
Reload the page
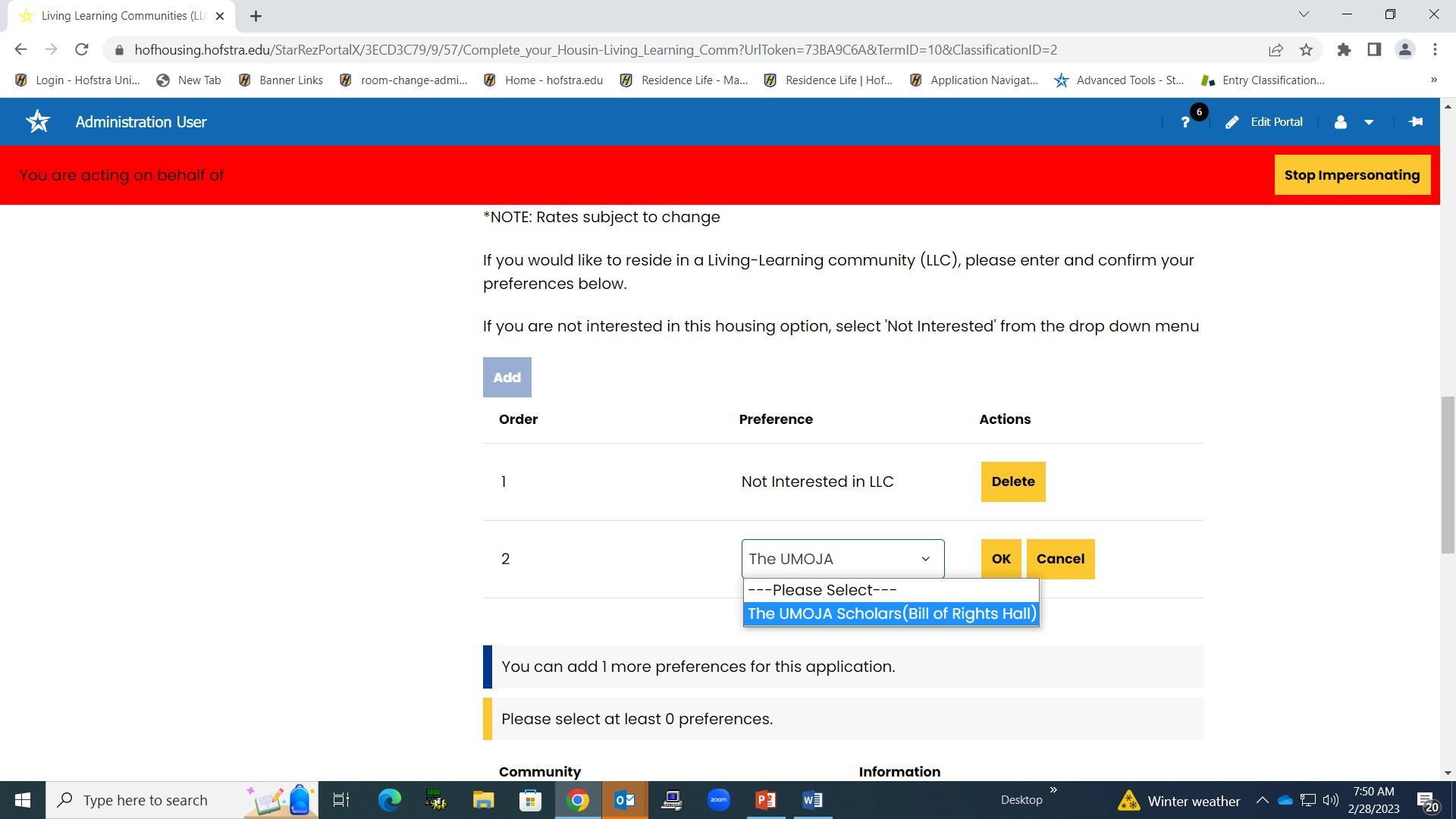(82, 50)
